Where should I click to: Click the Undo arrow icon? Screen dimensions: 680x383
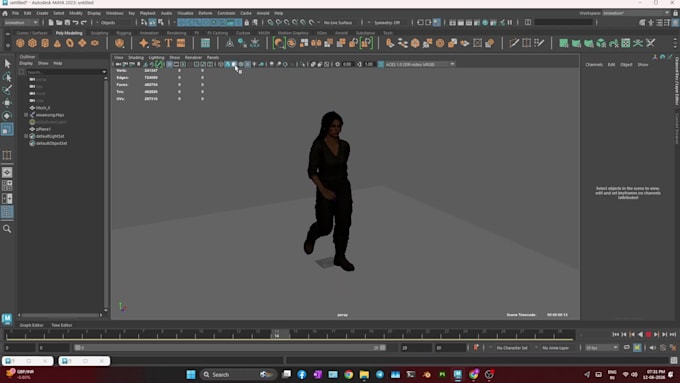coord(75,23)
